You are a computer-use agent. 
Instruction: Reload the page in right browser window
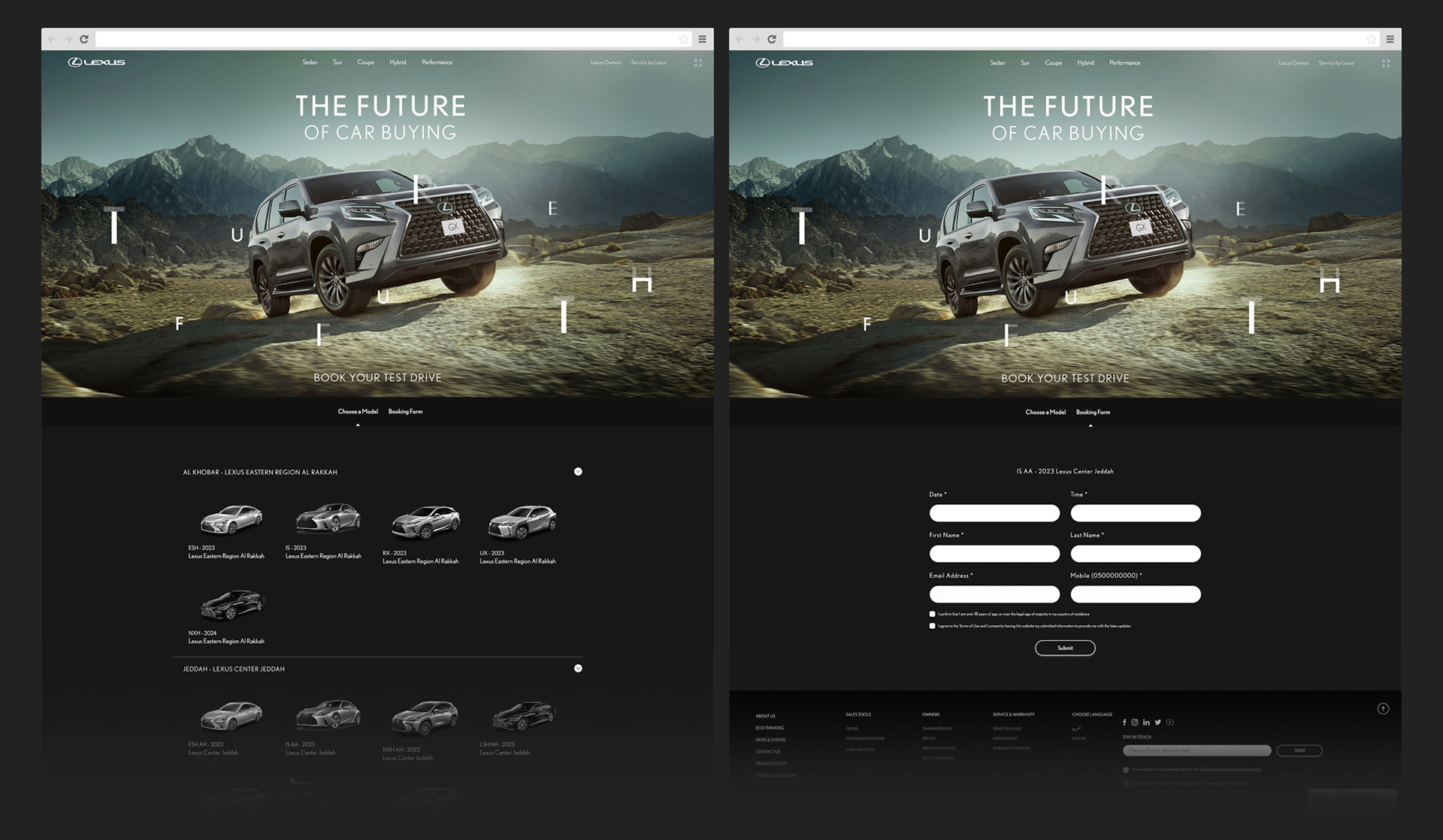click(x=772, y=39)
